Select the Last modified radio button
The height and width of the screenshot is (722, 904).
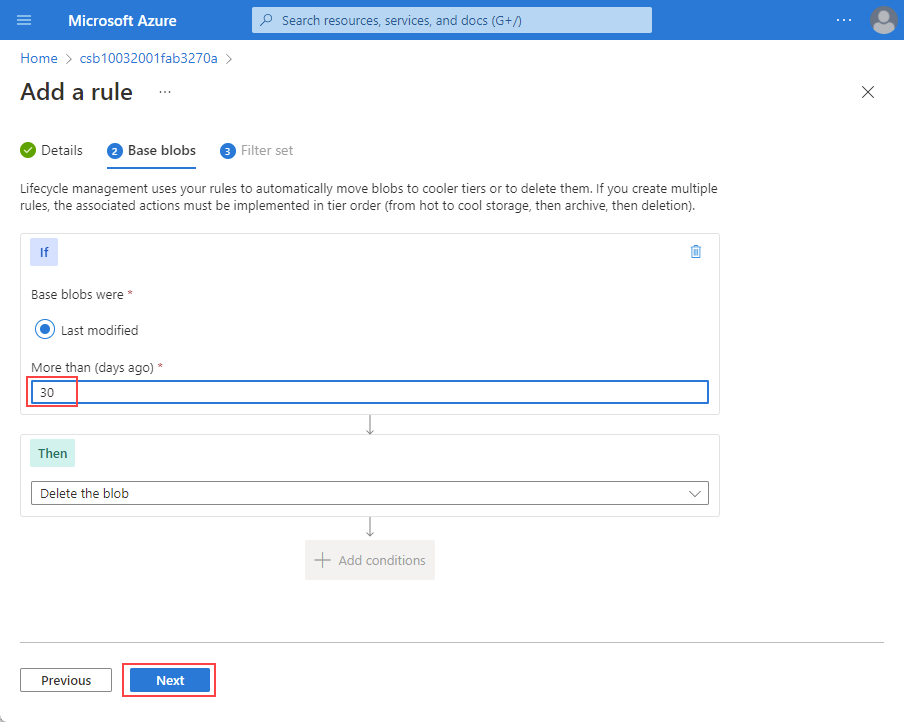[45, 330]
